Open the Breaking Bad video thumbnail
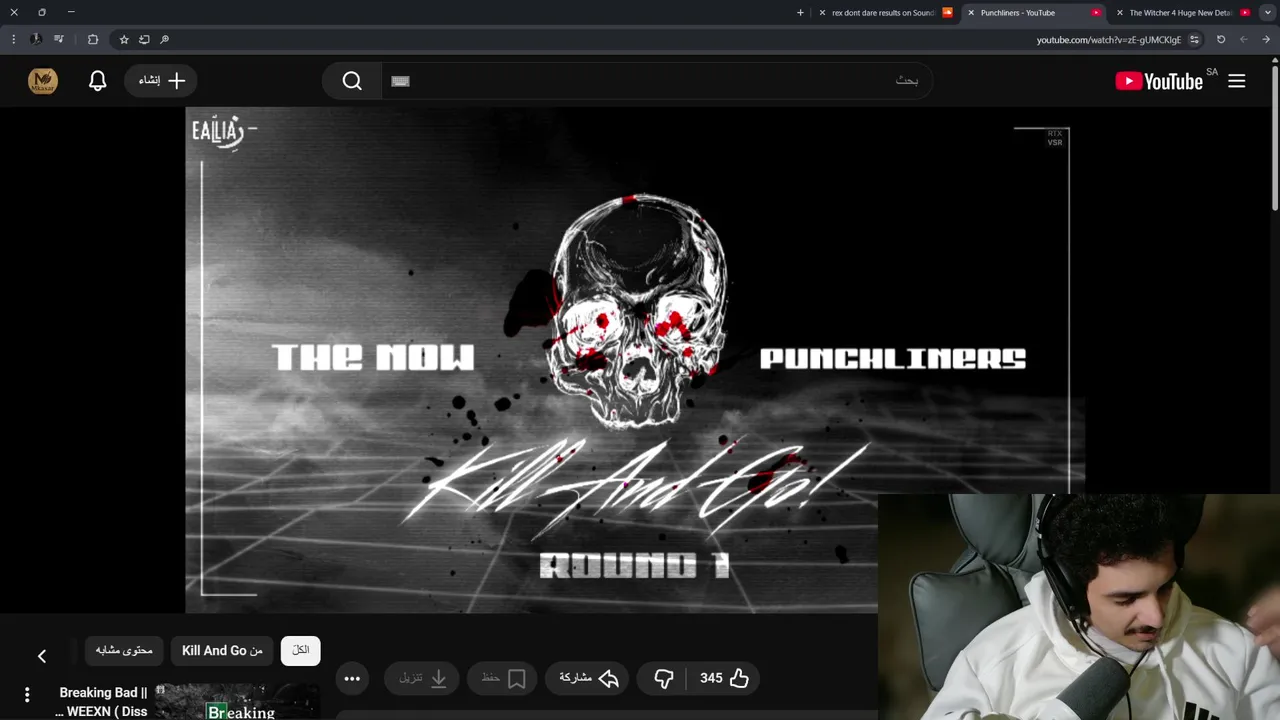1280x720 pixels. click(x=238, y=702)
